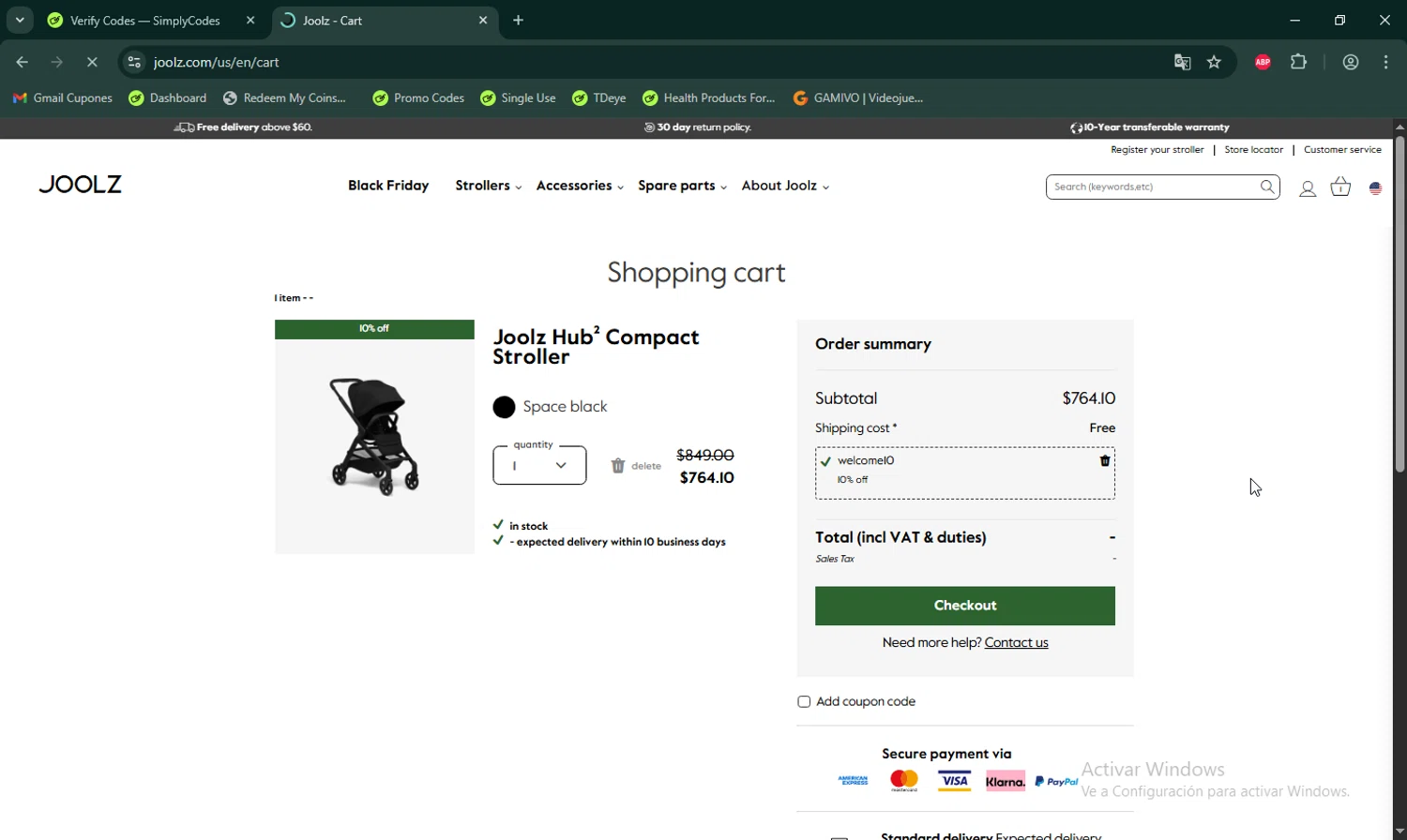The image size is (1407, 840).
Task: Open the Gmail Cupones bookmark
Action: pyautogui.click(x=62, y=98)
